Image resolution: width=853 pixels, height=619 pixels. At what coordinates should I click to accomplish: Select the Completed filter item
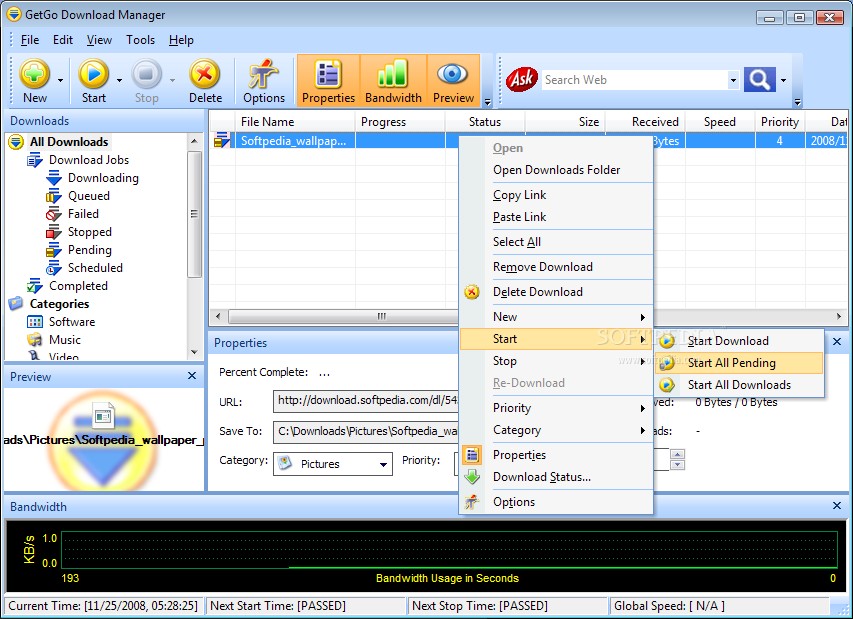[x=78, y=286]
